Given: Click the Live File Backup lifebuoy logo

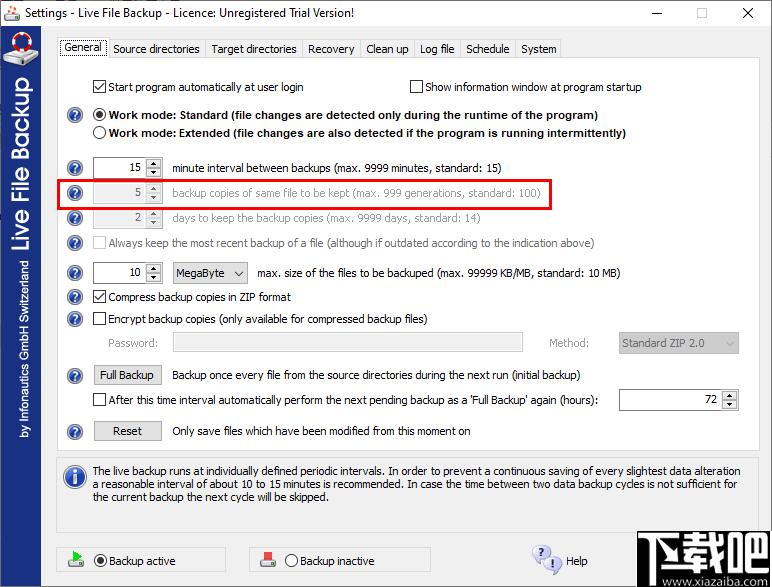Looking at the screenshot, I should tap(21, 49).
